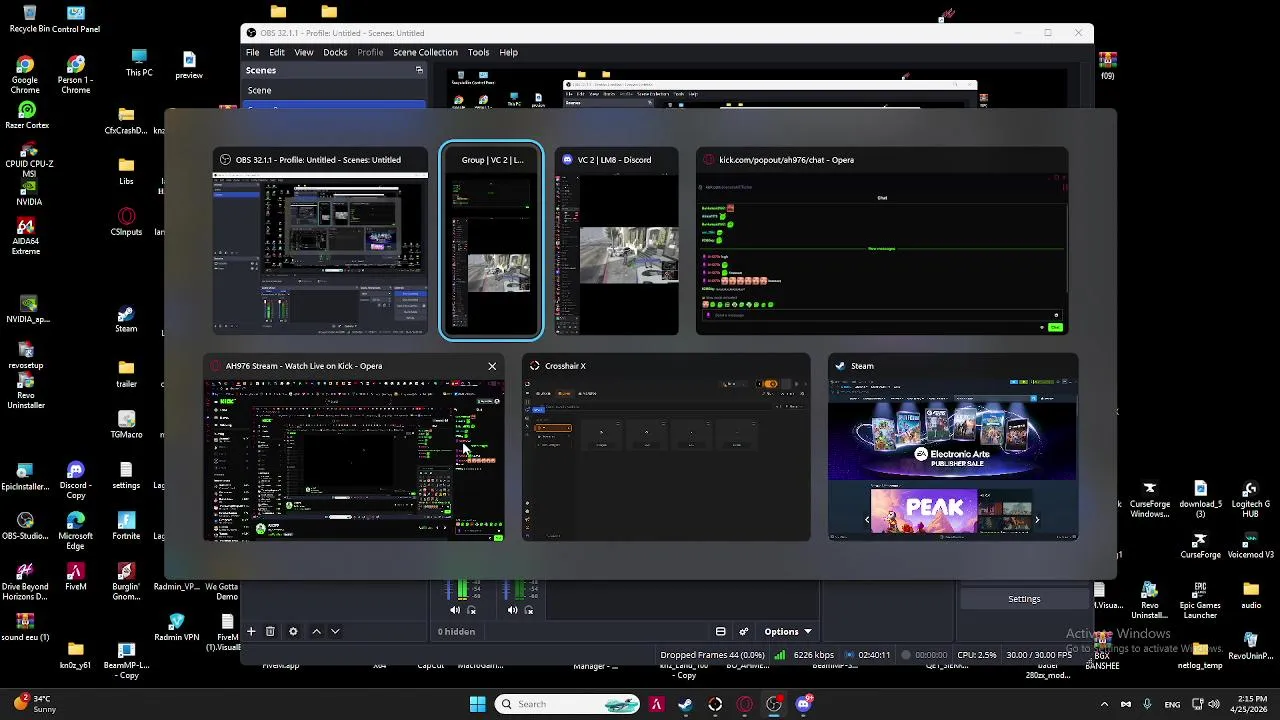This screenshot has height=720, width=1280.
Task: Move scene down with the down arrow
Action: click(335, 631)
